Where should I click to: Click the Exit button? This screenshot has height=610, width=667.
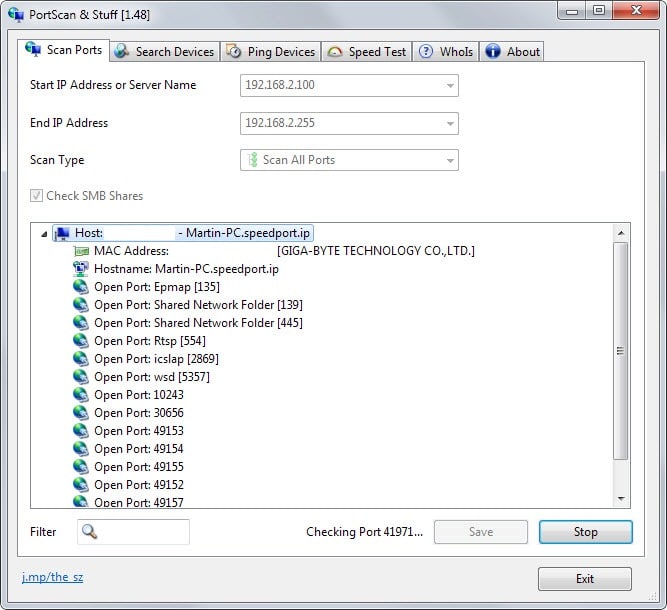point(584,579)
